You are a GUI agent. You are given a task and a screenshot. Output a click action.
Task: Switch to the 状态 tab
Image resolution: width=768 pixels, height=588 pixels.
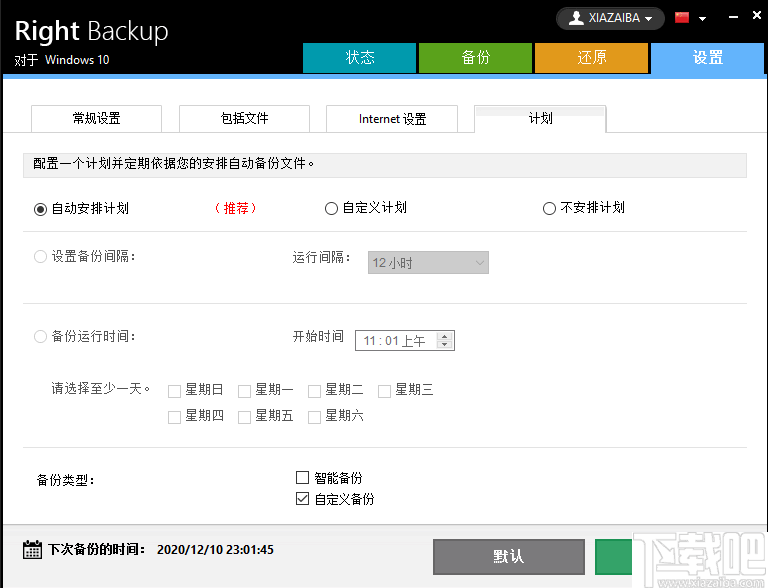tap(360, 58)
